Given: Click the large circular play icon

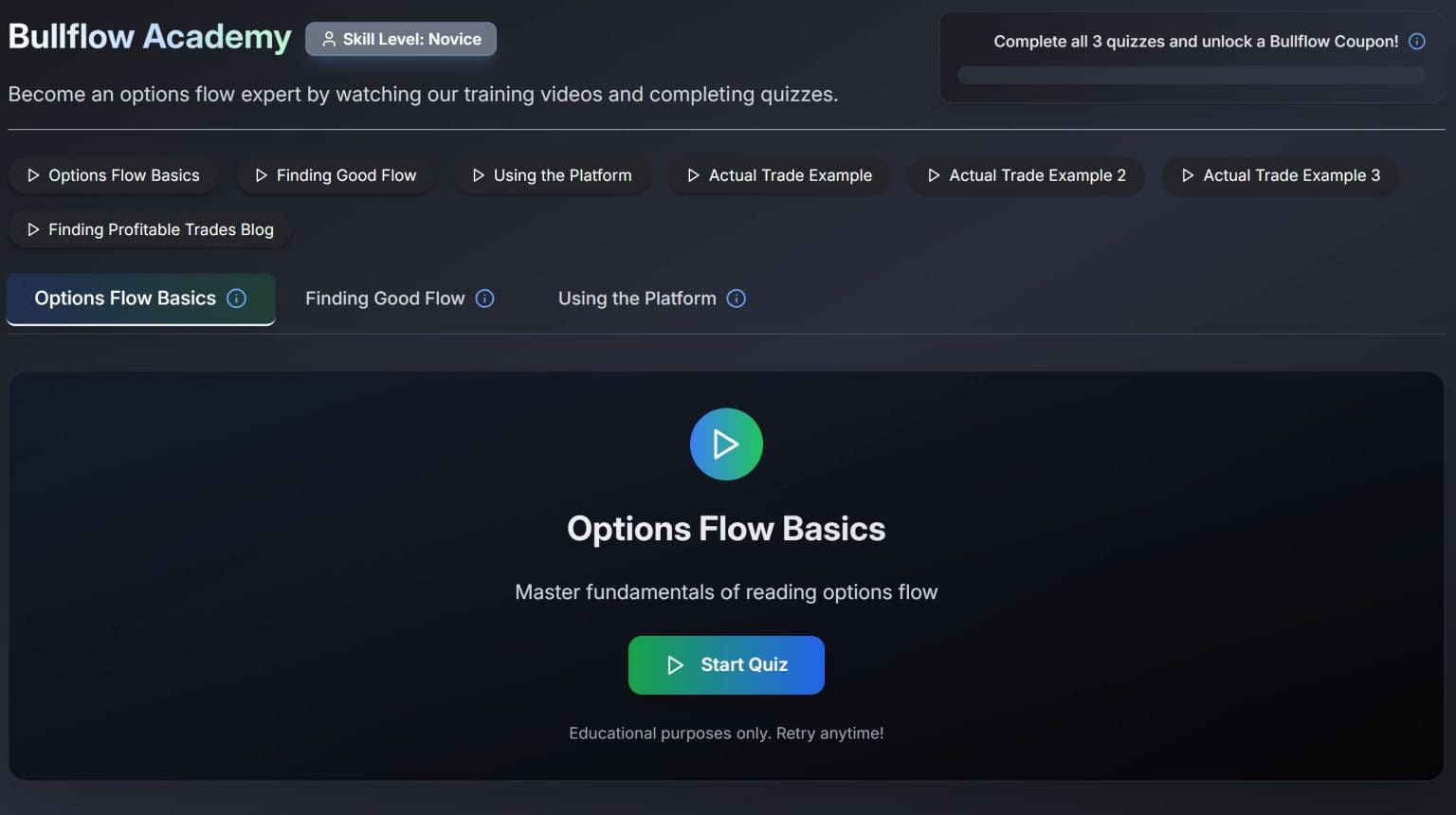Looking at the screenshot, I should (726, 444).
